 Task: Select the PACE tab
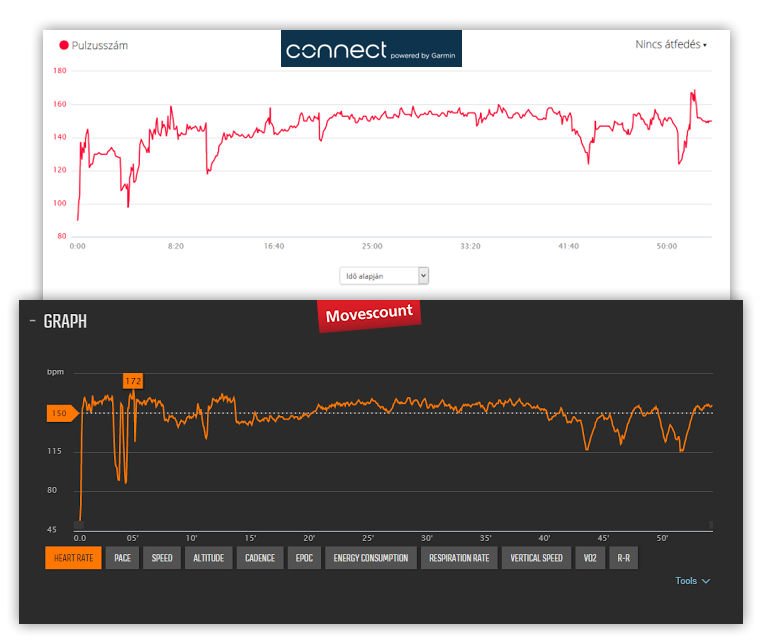122,558
